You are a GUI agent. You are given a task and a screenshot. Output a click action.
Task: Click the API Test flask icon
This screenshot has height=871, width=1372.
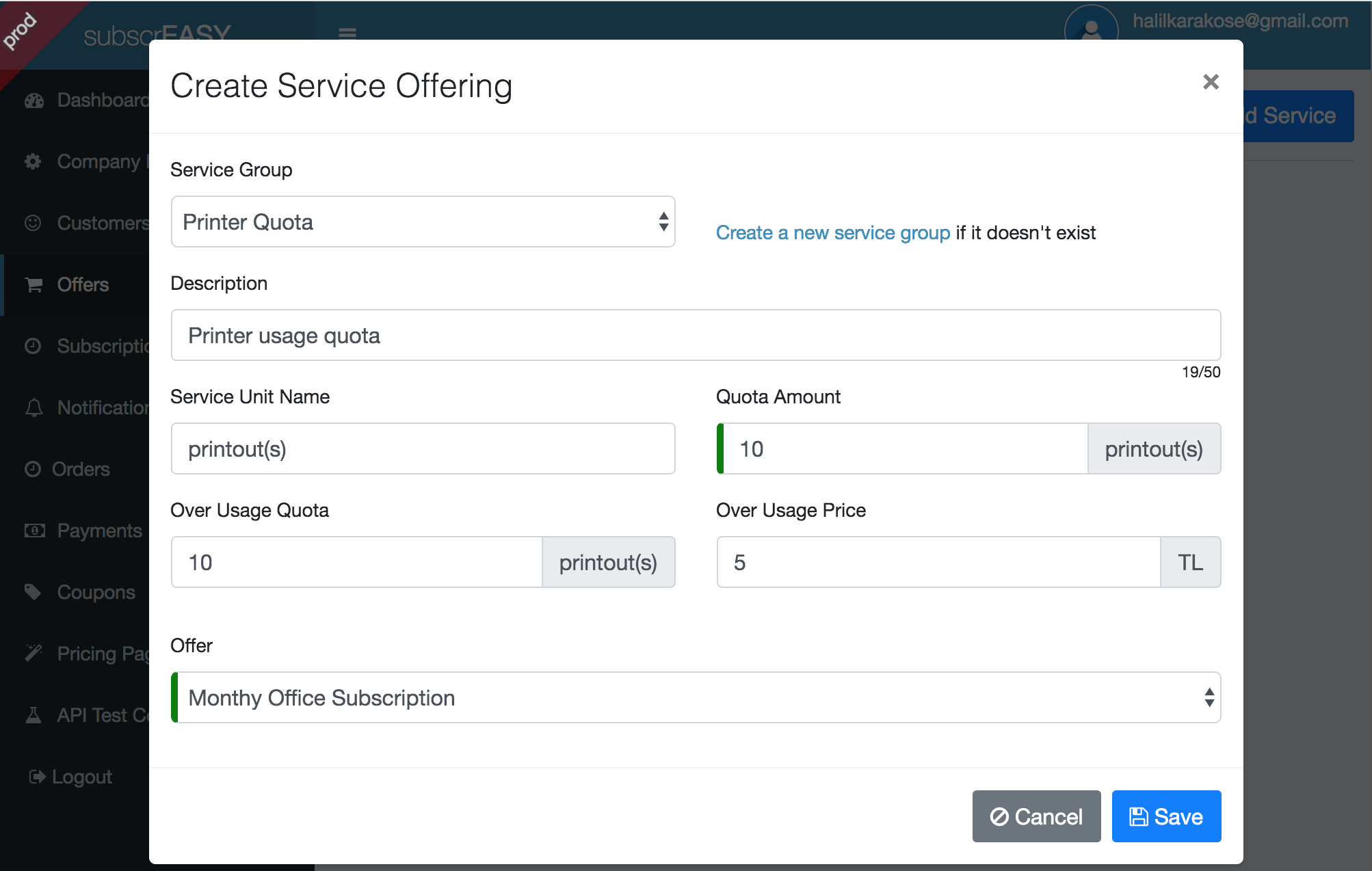tap(33, 715)
